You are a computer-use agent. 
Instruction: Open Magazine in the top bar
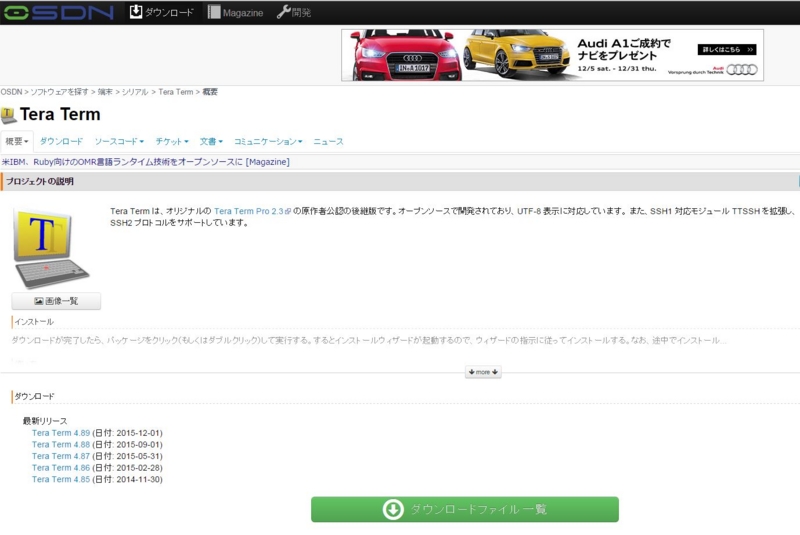point(235,12)
